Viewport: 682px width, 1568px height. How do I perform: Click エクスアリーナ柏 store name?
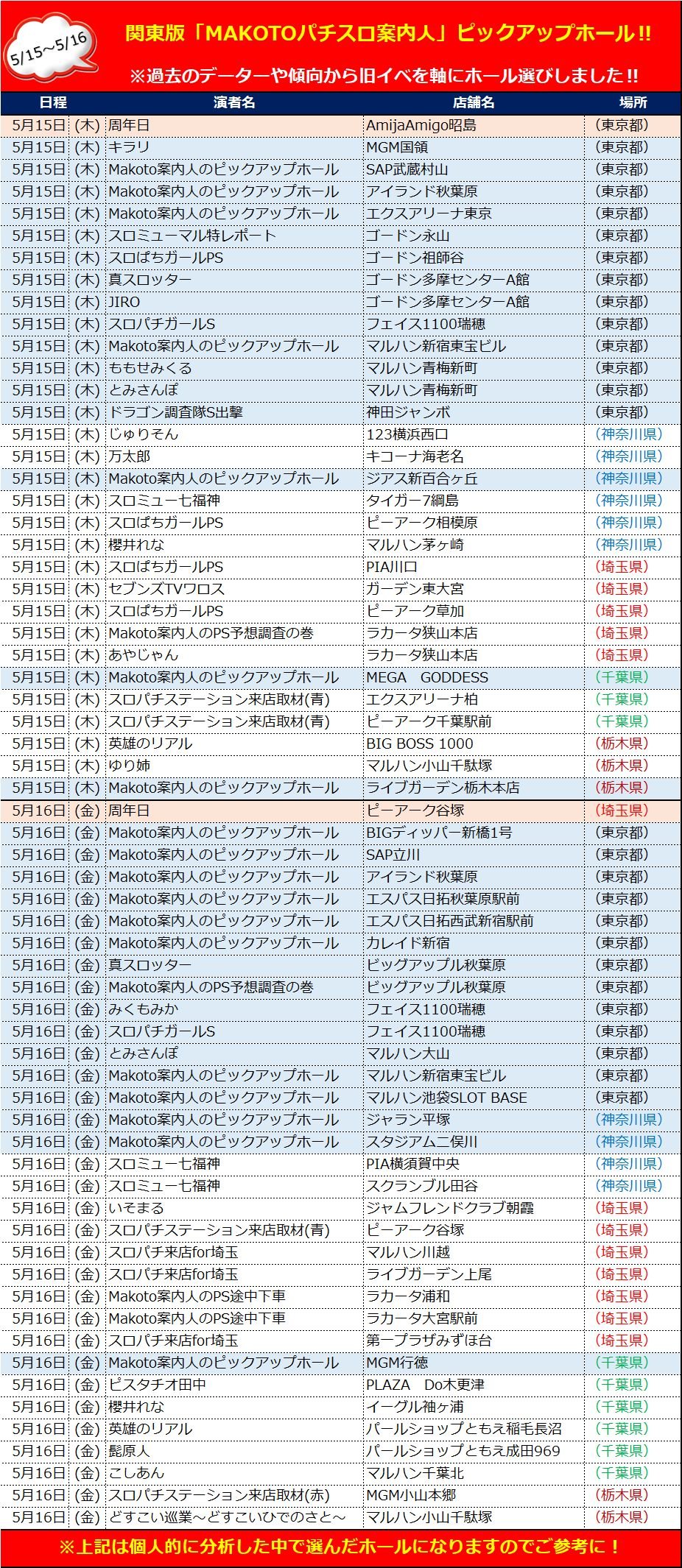coord(422,699)
